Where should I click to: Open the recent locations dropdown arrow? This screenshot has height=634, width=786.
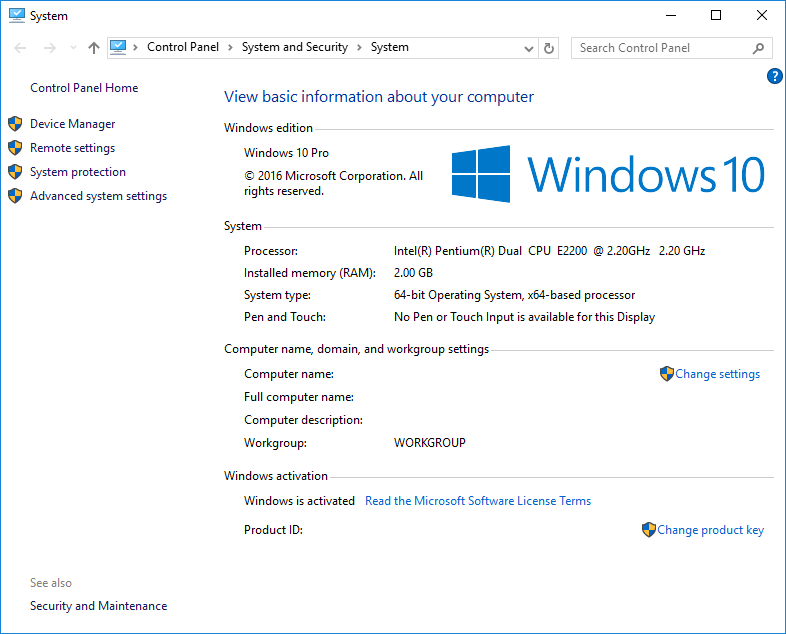[x=73, y=48]
